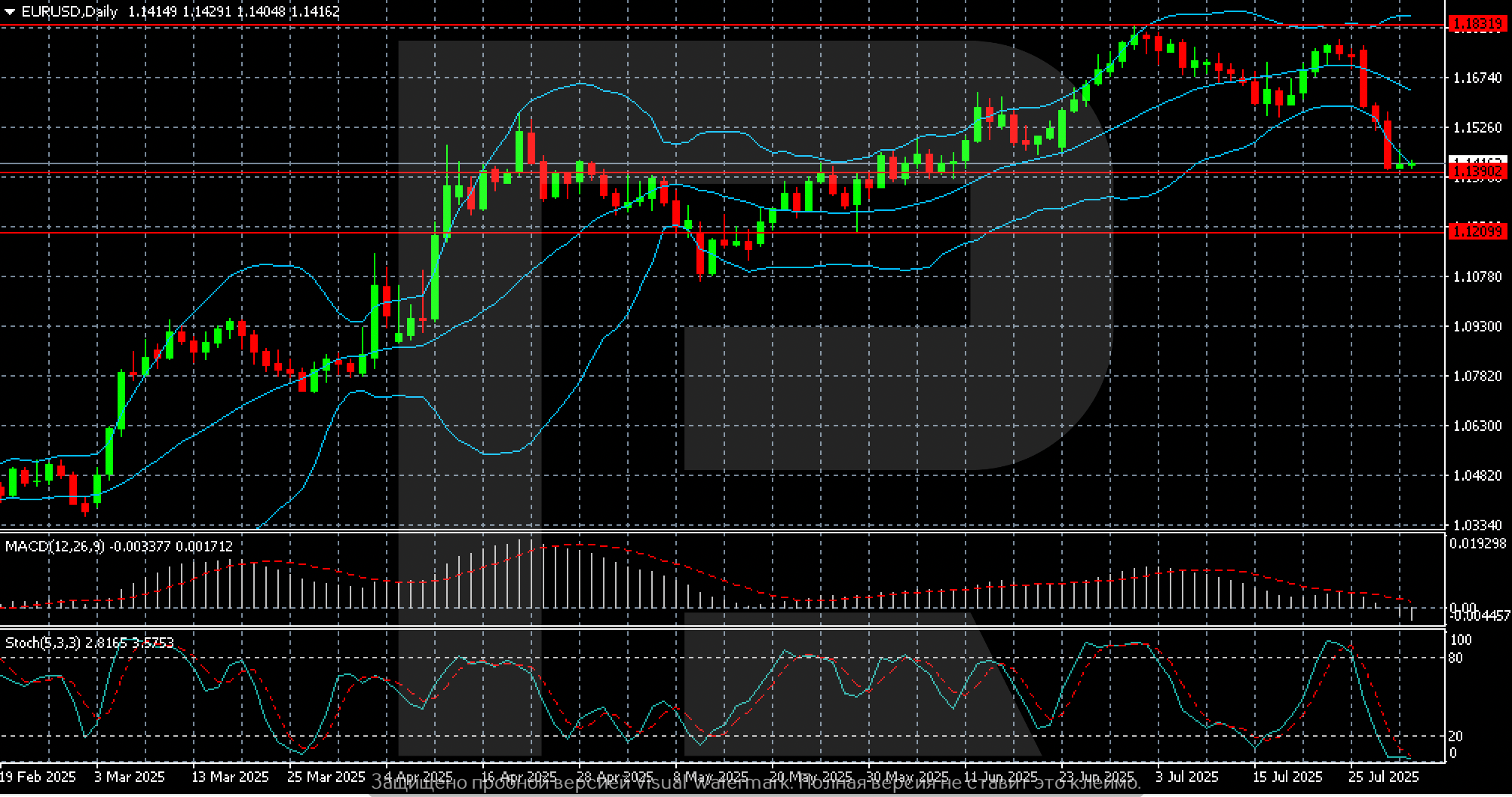Click the Stoch(5,3,3) indicator label

44,643
